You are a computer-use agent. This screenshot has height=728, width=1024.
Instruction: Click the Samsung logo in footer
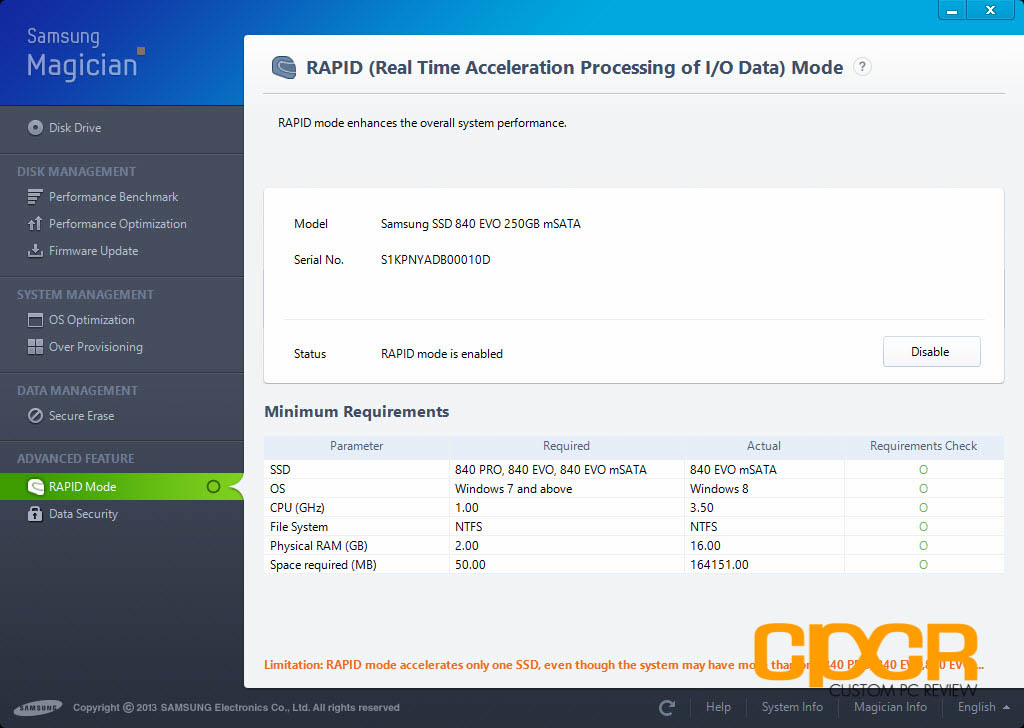click(x=38, y=708)
